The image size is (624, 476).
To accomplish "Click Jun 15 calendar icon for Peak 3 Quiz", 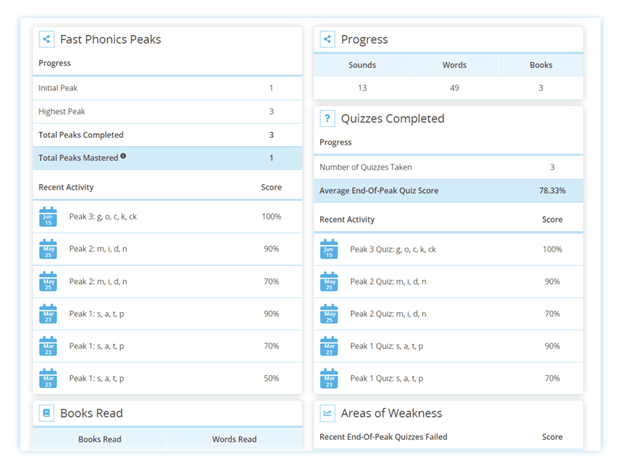I will [x=329, y=249].
